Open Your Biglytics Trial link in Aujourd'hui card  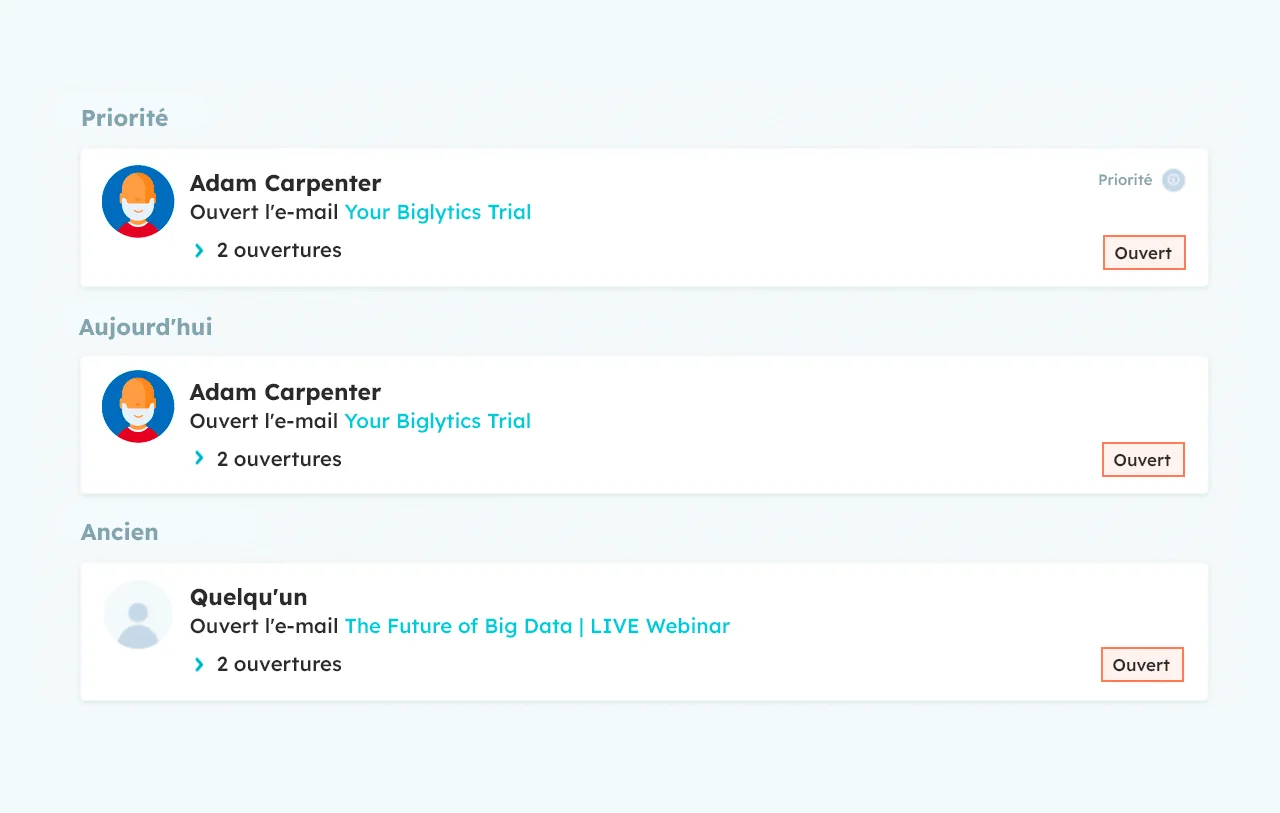(438, 421)
